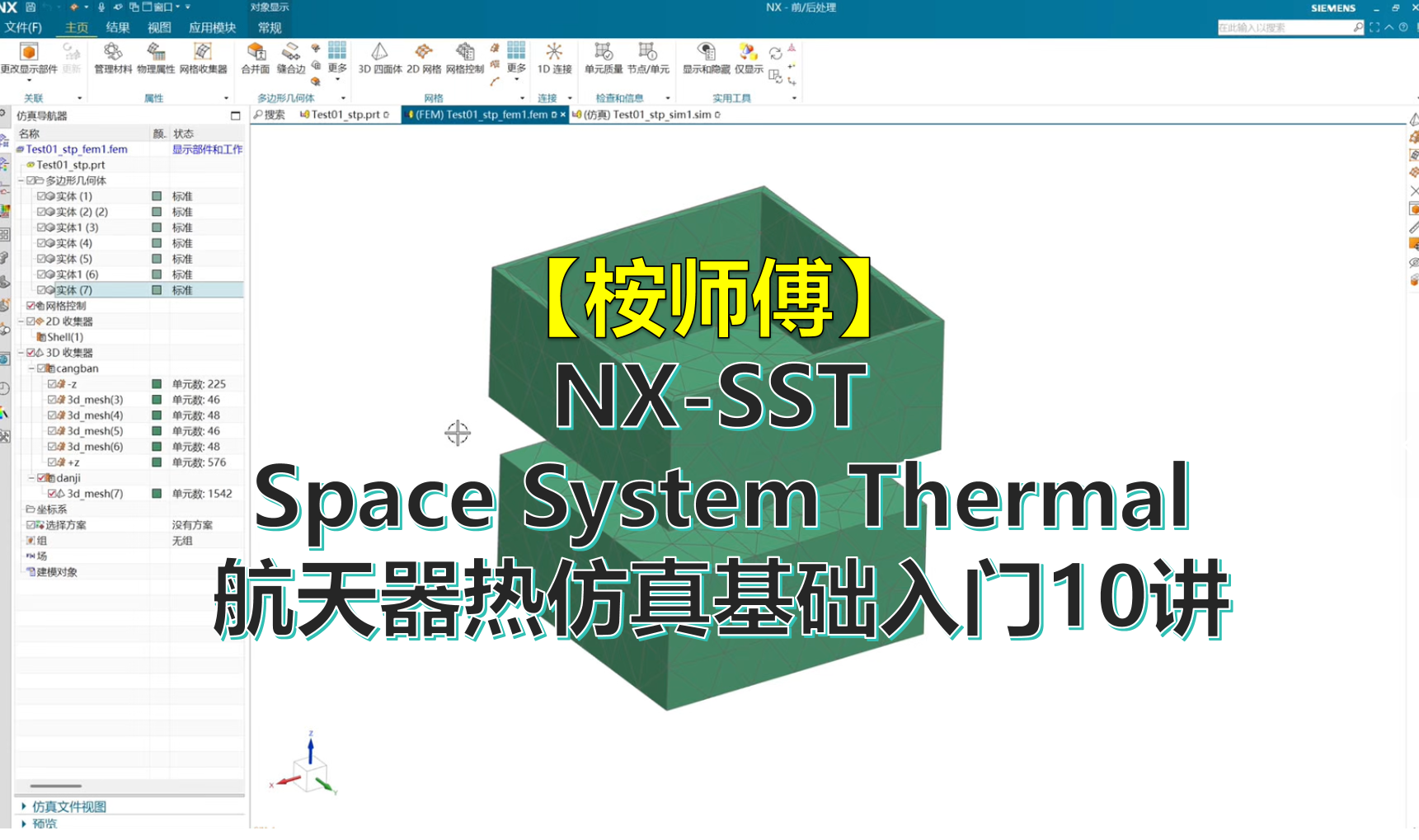Collapse the 2D 收集器 node
Viewport: 1419px width, 840px height.
[x=21, y=321]
